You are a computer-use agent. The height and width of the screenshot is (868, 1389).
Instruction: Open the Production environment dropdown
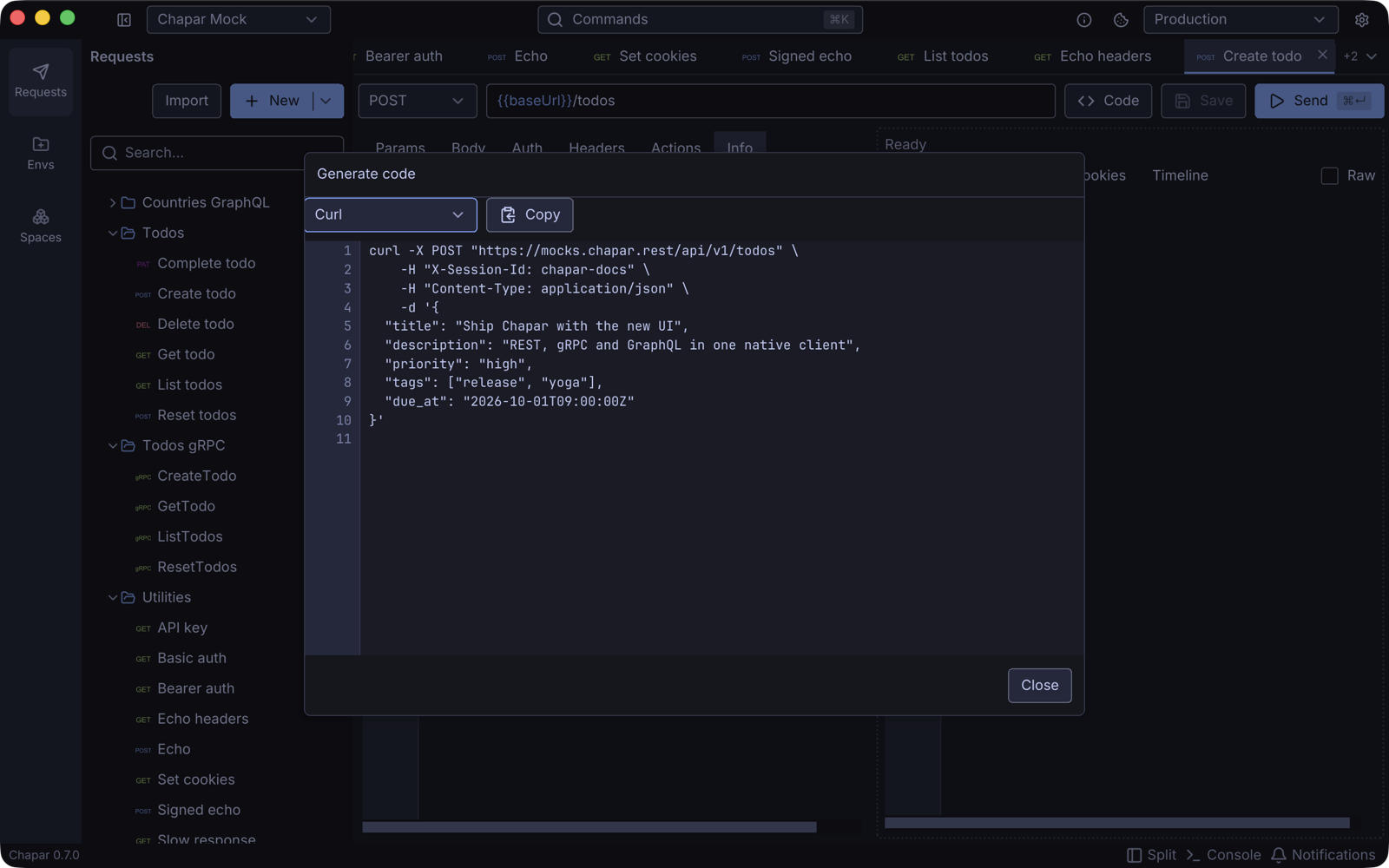click(x=1241, y=19)
